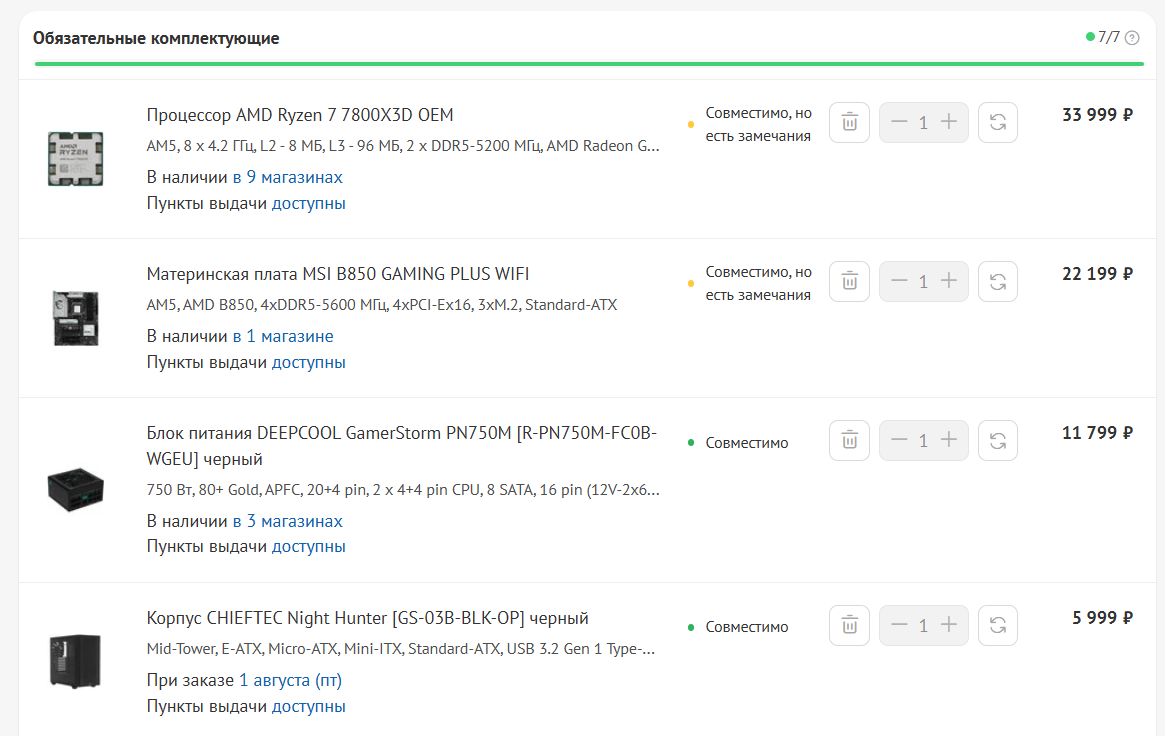
Task: Open the help icon next to 7/7
Action: [x=1132, y=38]
